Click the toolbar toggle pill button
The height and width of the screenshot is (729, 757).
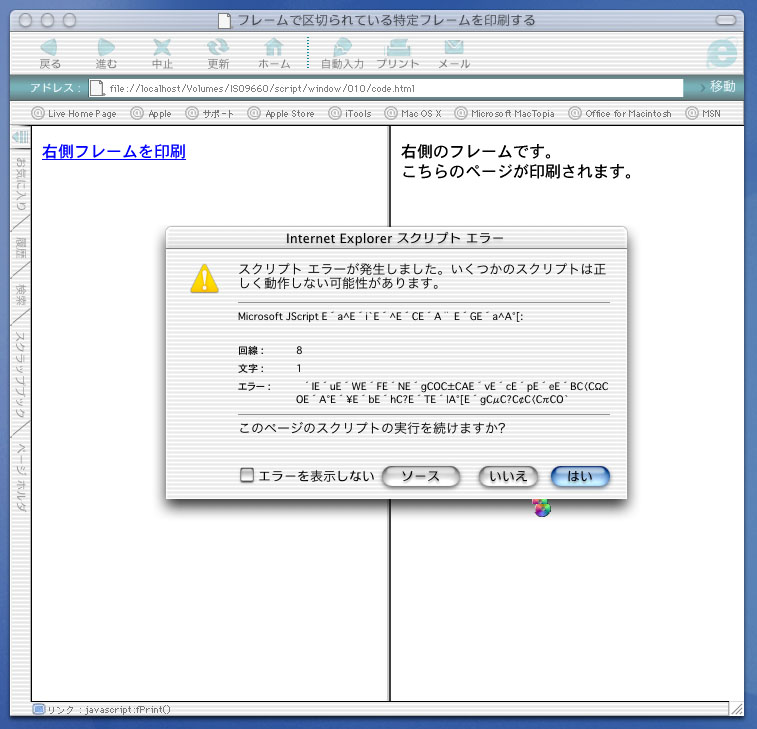(726, 20)
